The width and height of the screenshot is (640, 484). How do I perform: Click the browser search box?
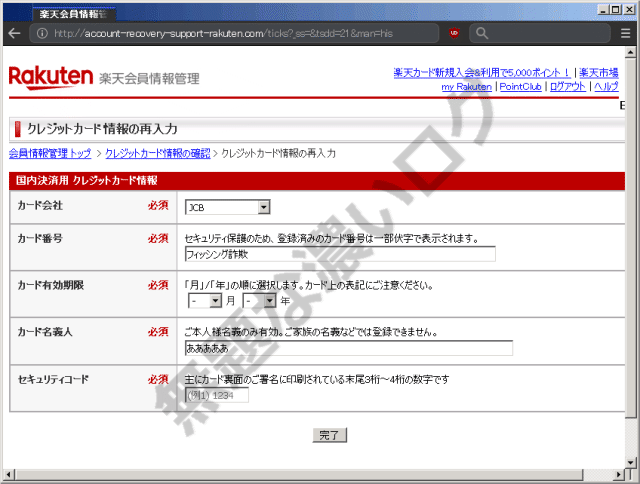pyautogui.click(x=540, y=33)
